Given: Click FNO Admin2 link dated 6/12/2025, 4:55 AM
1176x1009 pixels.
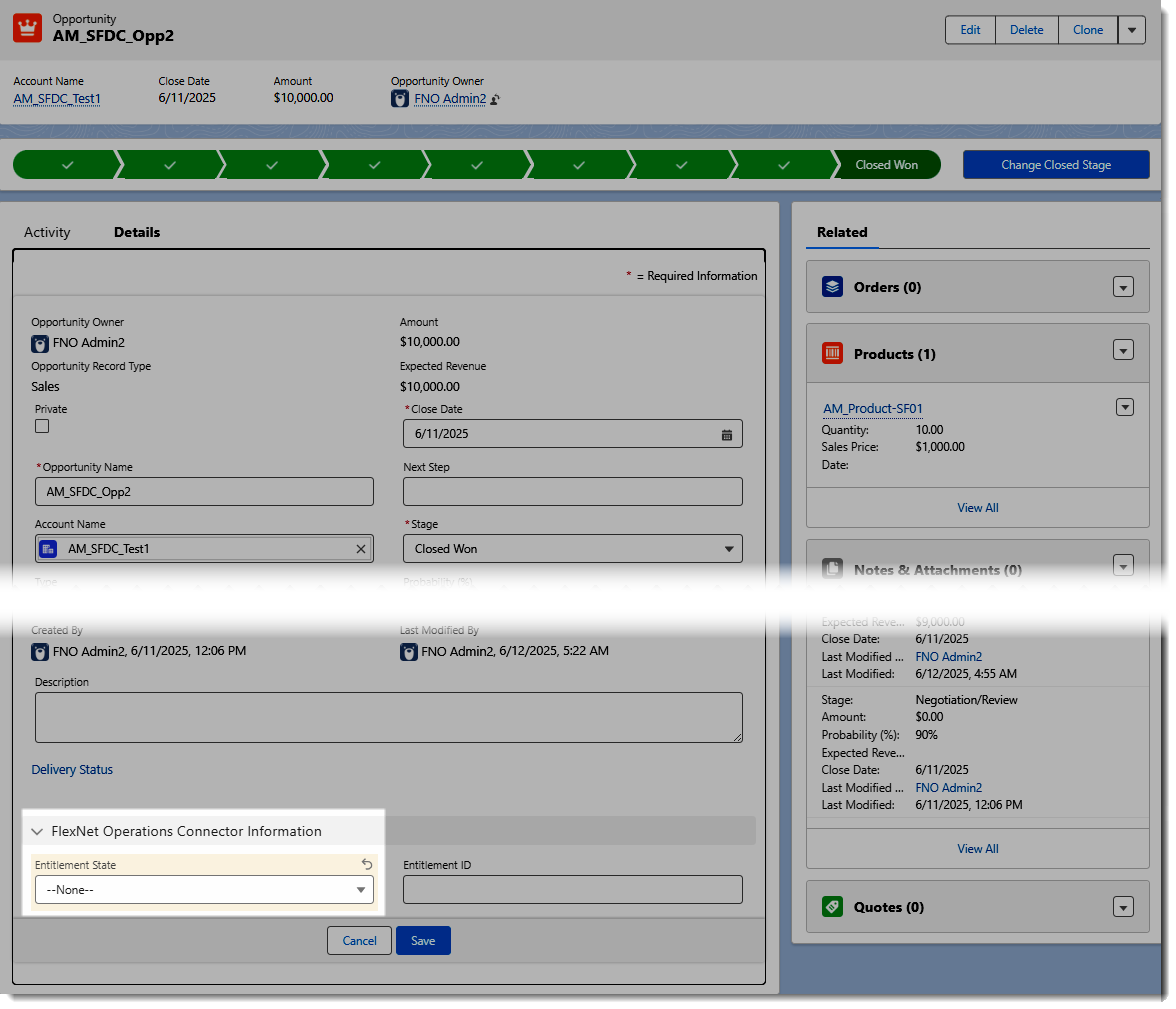Looking at the screenshot, I should pyautogui.click(x=949, y=657).
